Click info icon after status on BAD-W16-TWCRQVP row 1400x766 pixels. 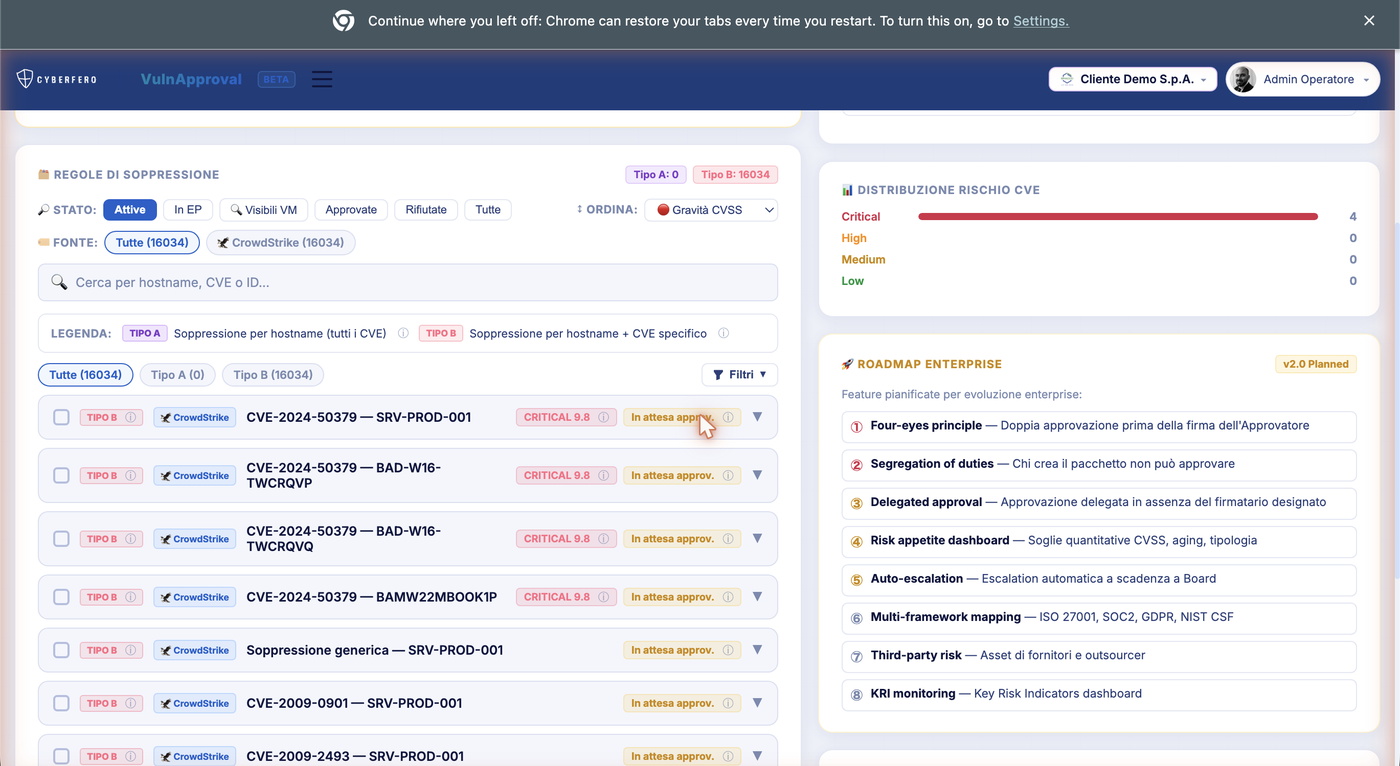[728, 475]
